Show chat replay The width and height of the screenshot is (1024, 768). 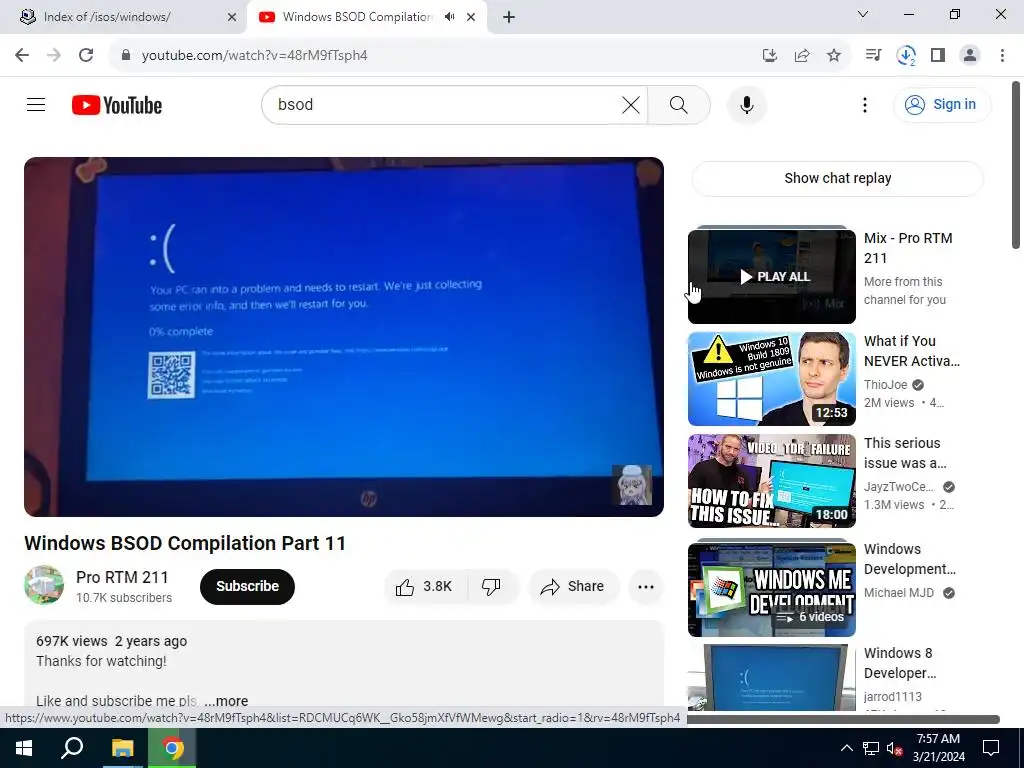point(837,178)
